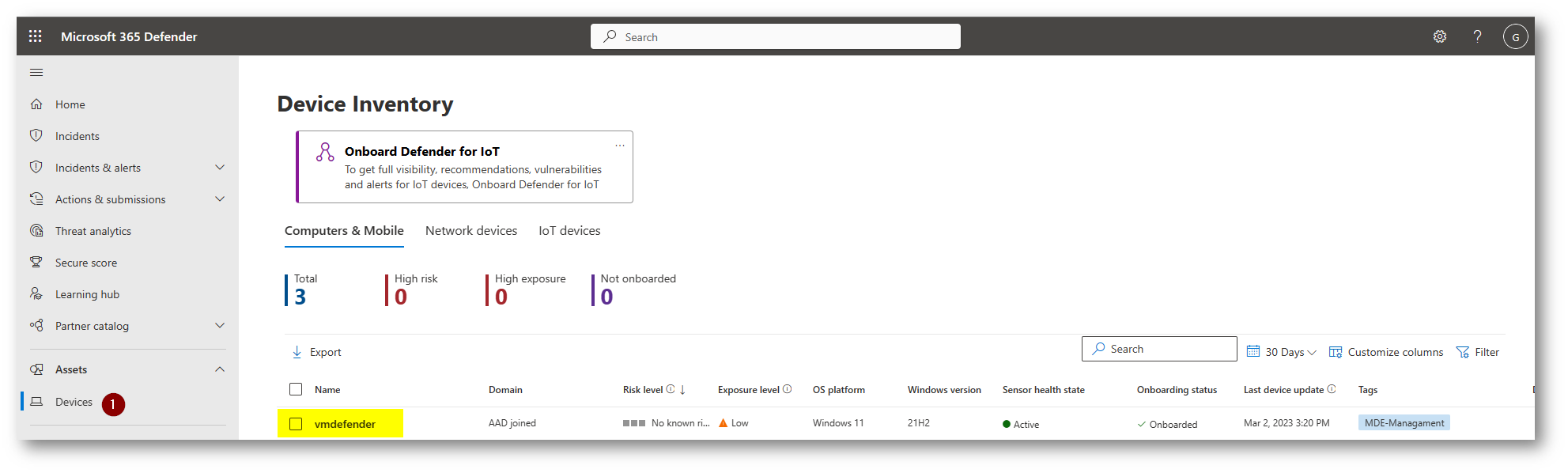Click the Filter funnel icon
This screenshot has height=473, width=1568.
coord(1463,352)
